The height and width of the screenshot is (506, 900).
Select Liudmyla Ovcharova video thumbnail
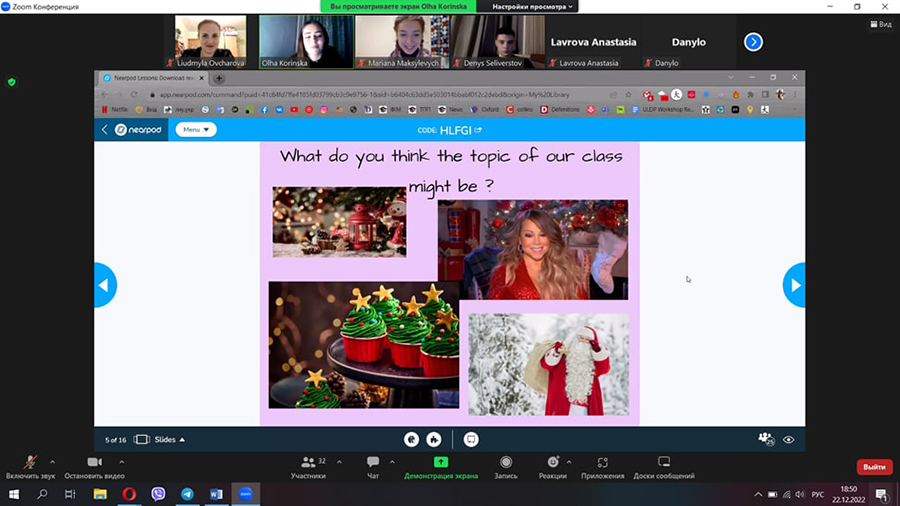[x=211, y=42]
